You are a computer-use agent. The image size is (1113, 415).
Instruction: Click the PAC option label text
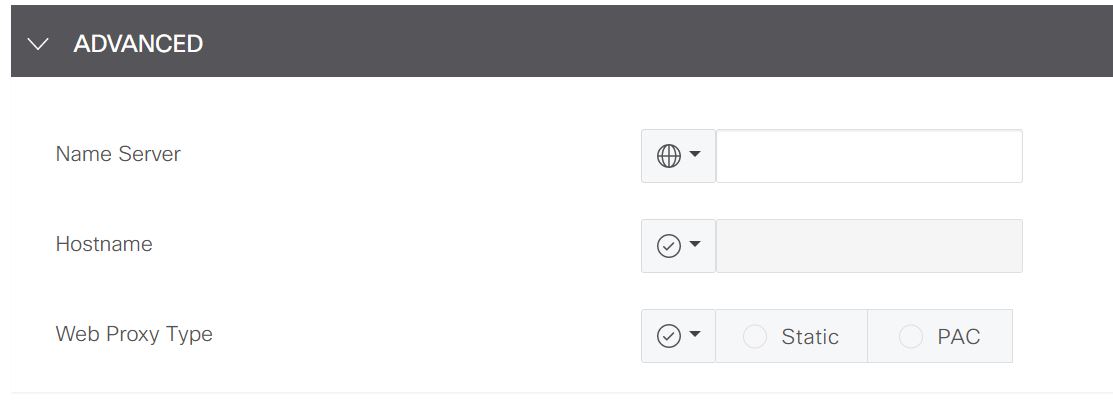click(958, 337)
